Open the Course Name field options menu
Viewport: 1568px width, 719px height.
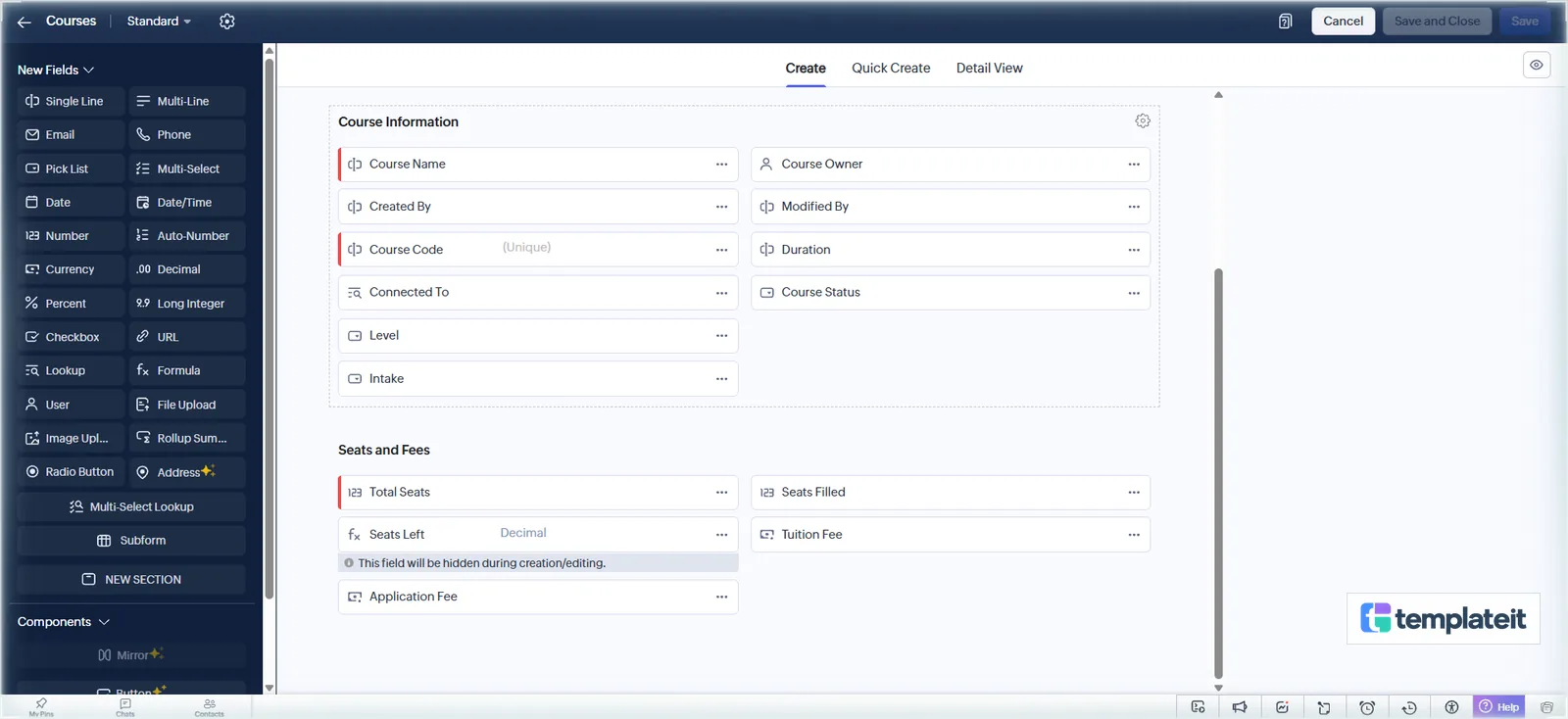click(x=721, y=165)
